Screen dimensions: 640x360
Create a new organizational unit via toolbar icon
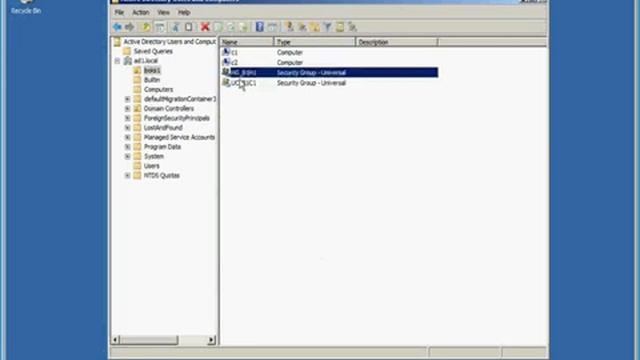pyautogui.click(x=315, y=27)
